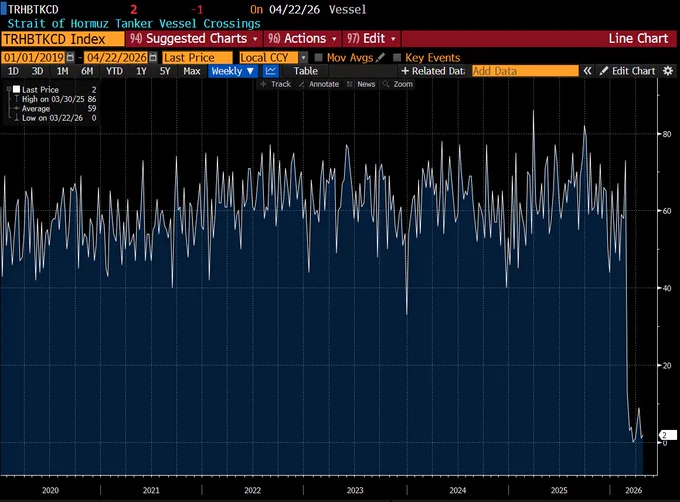
Task: Open the Edit dropdown menu
Action: pyautogui.click(x=371, y=39)
